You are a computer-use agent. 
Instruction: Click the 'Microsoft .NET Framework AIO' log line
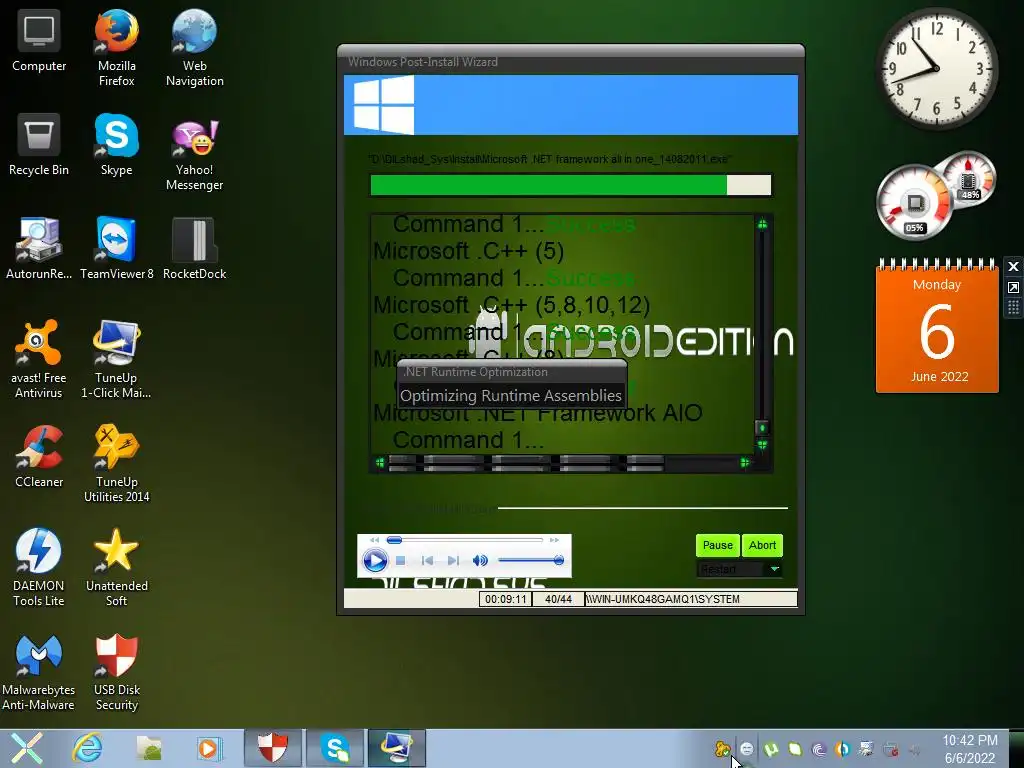(537, 413)
